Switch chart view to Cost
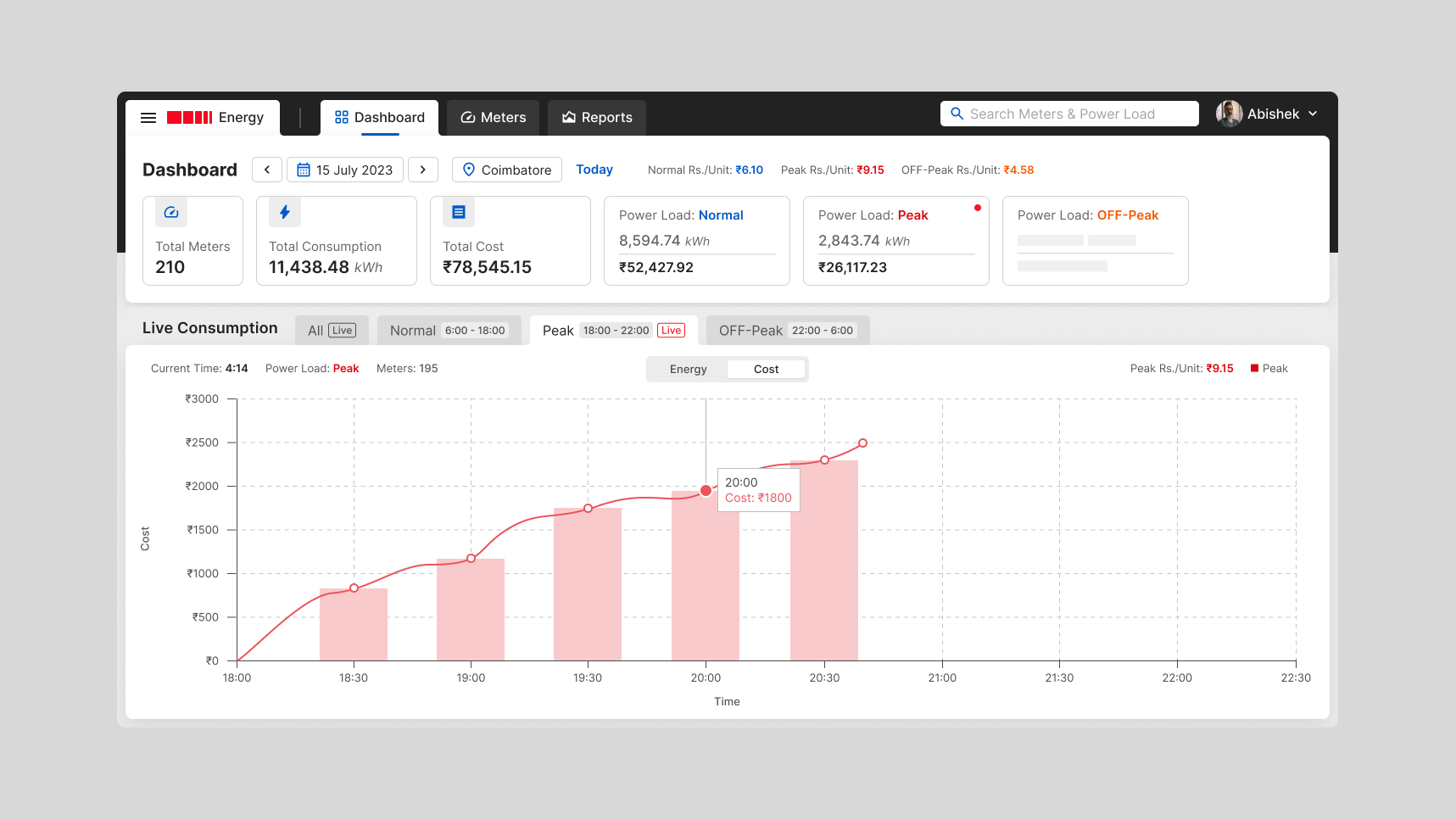Screen dimensions: 1456x819 (x=766, y=370)
